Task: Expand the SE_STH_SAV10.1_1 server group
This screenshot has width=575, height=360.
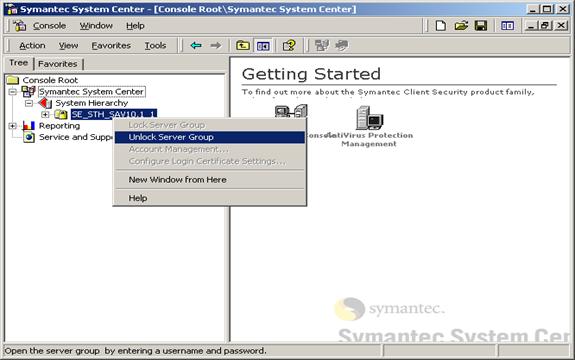Action: click(45, 114)
